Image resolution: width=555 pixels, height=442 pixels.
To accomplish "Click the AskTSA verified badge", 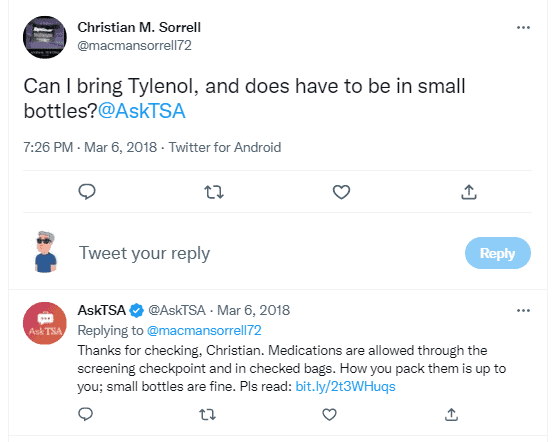I will (x=137, y=311).
